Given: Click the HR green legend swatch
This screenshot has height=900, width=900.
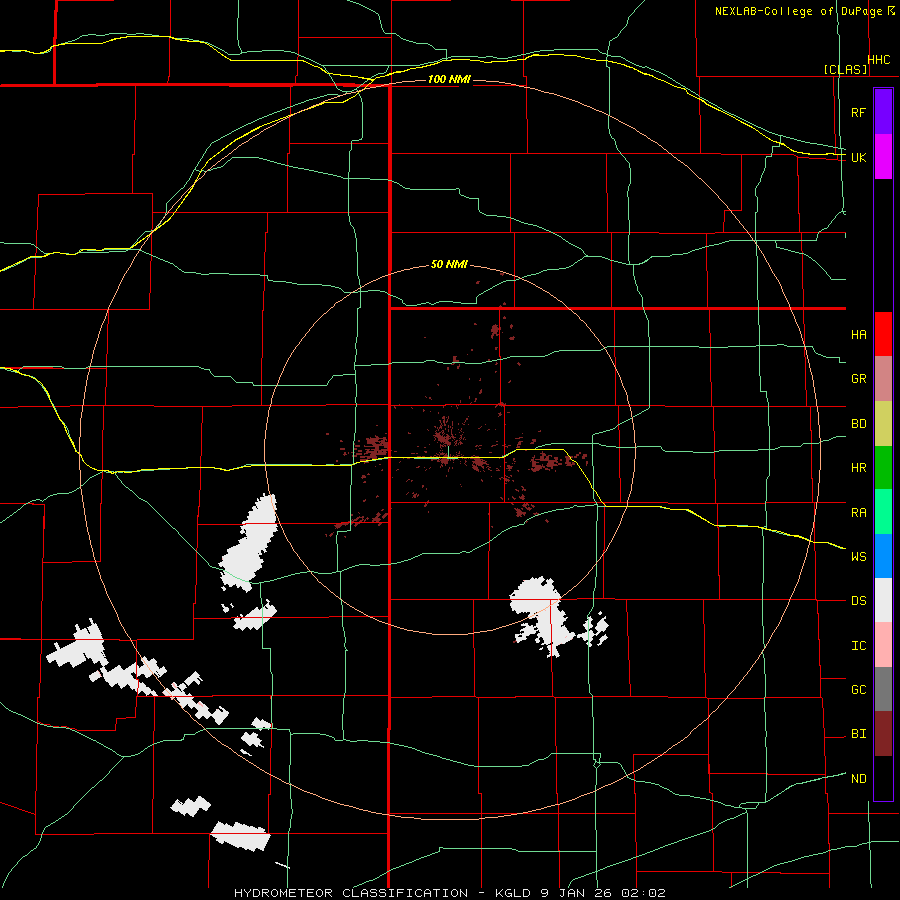Looking at the screenshot, I should [883, 467].
